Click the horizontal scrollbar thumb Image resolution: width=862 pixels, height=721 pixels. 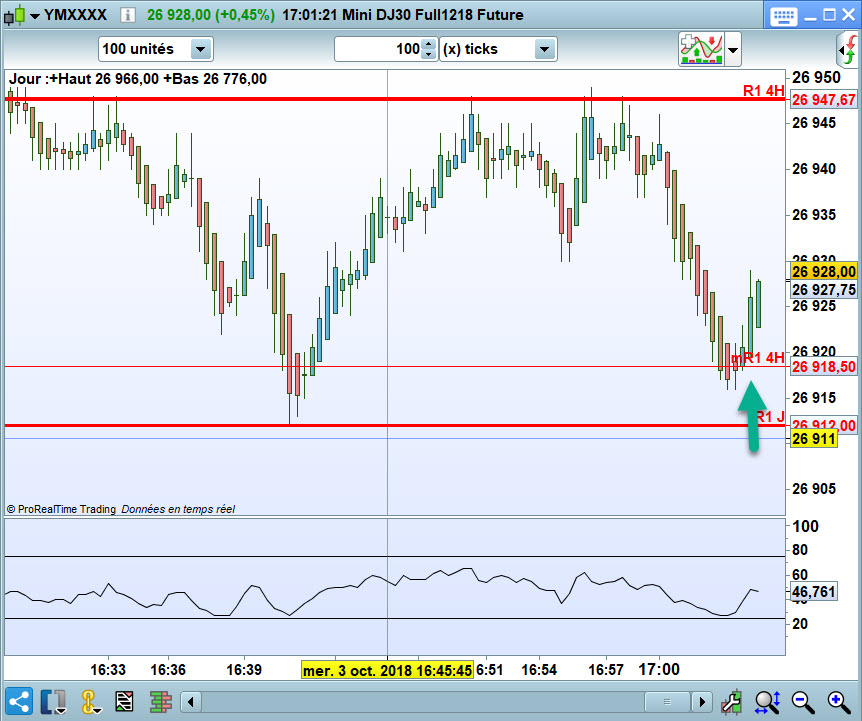pos(667,702)
